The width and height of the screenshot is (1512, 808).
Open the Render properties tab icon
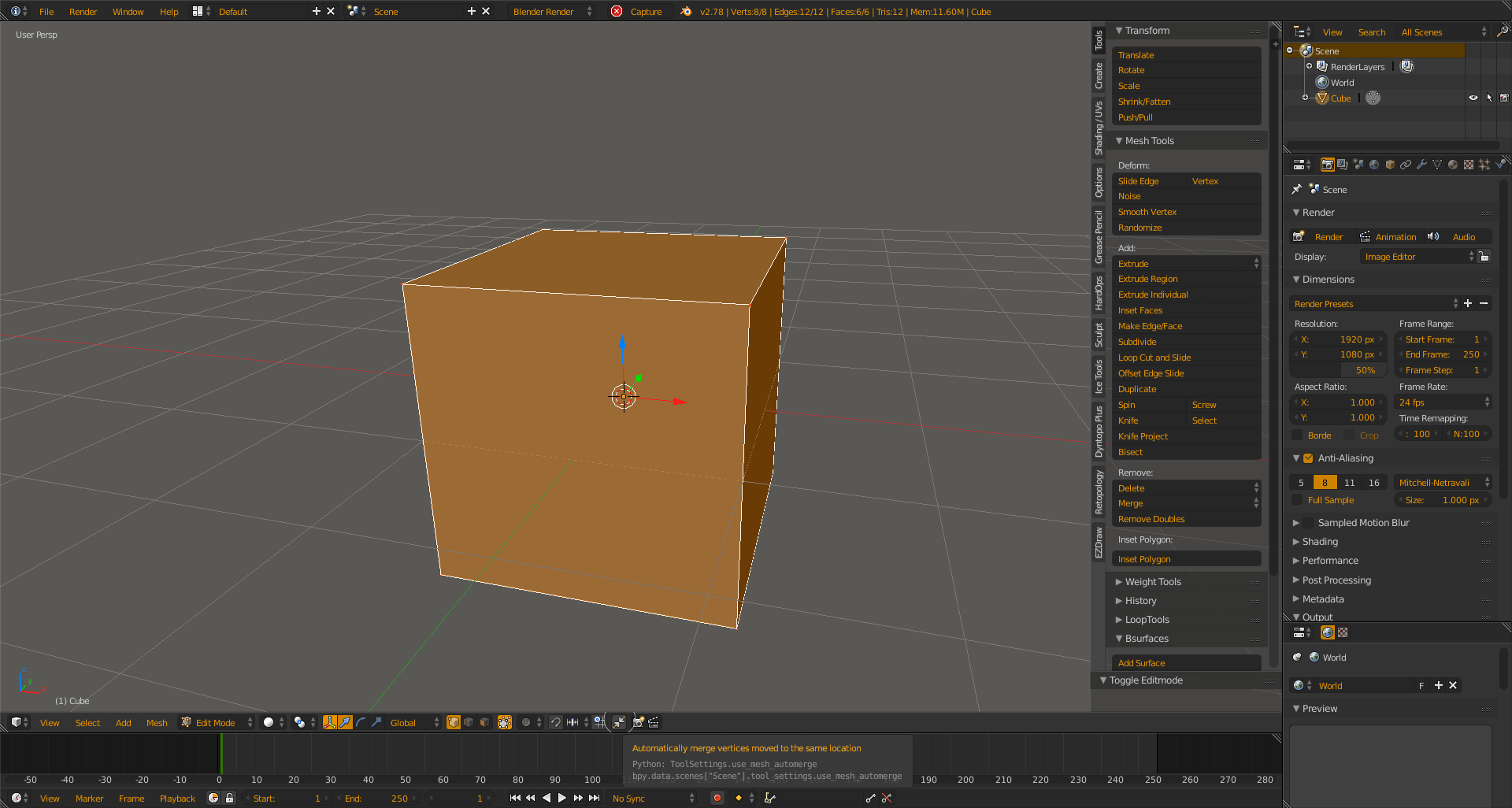point(1328,165)
